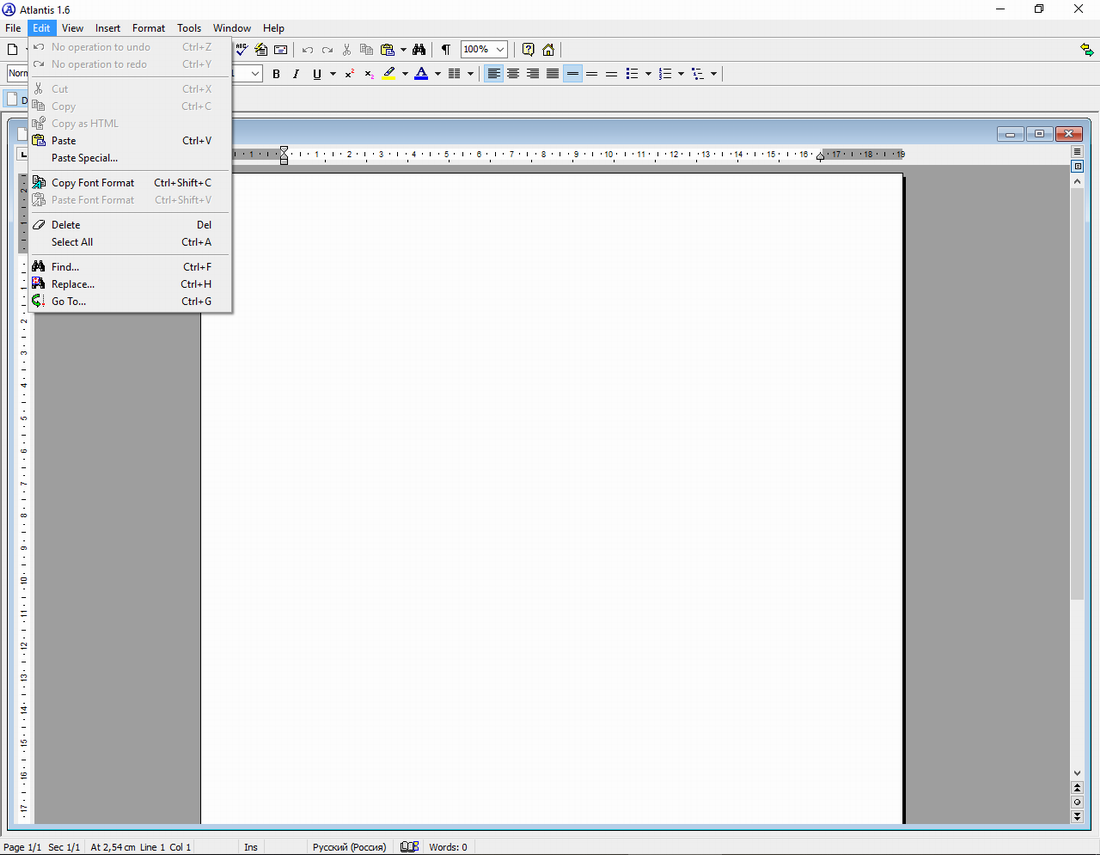Open the font color dropdown arrow
The height and width of the screenshot is (855, 1100).
click(438, 74)
